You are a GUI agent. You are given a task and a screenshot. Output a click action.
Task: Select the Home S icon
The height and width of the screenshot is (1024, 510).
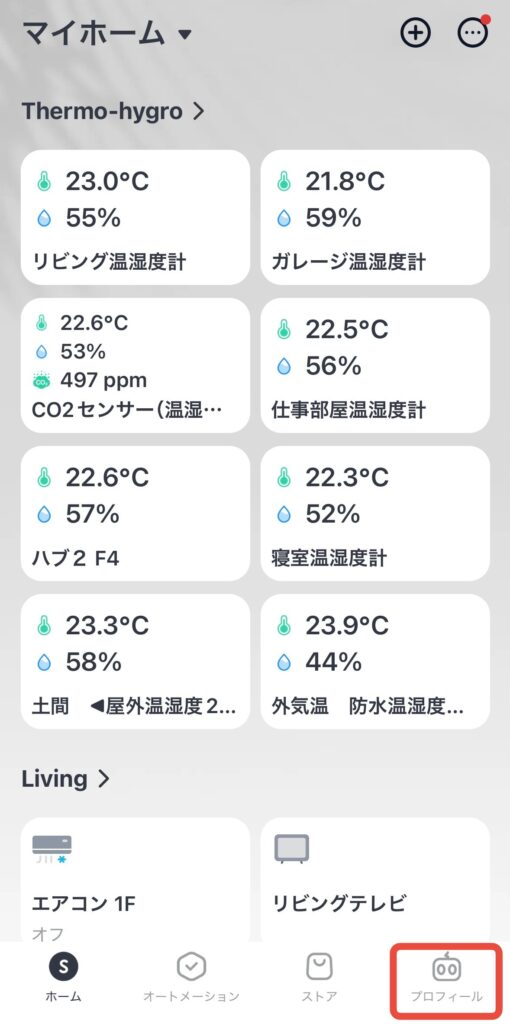click(x=64, y=967)
